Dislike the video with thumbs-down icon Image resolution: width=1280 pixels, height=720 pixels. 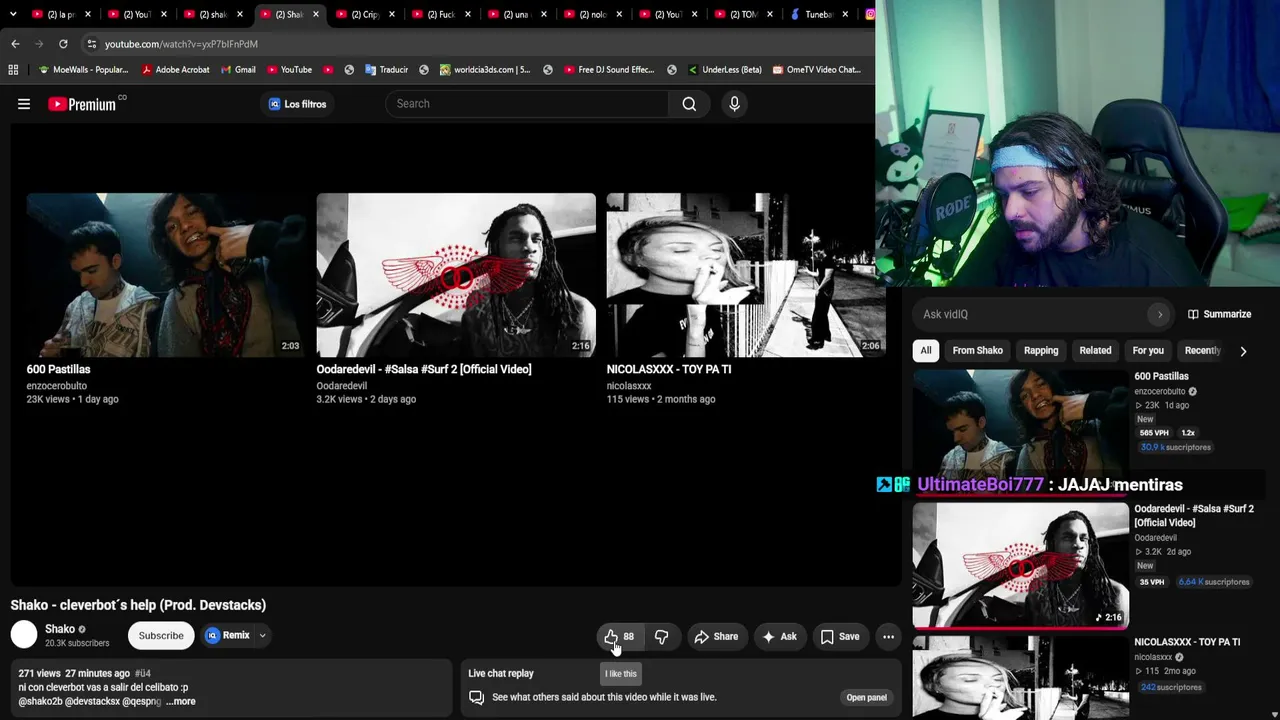[x=662, y=637]
